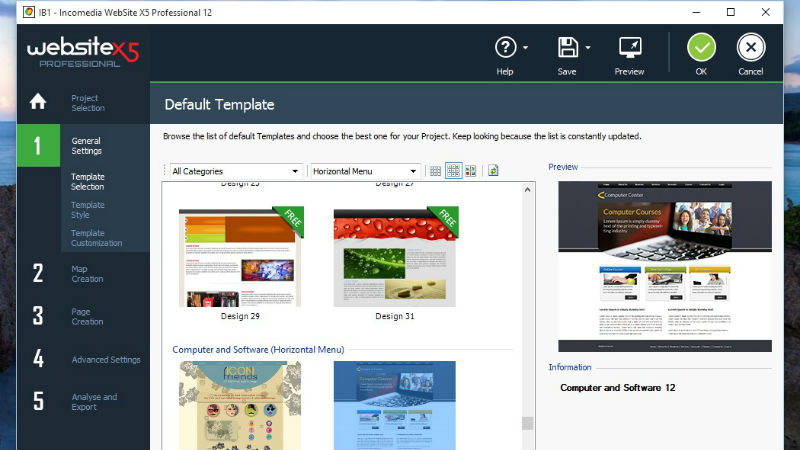Click the large template preview image

point(665,266)
